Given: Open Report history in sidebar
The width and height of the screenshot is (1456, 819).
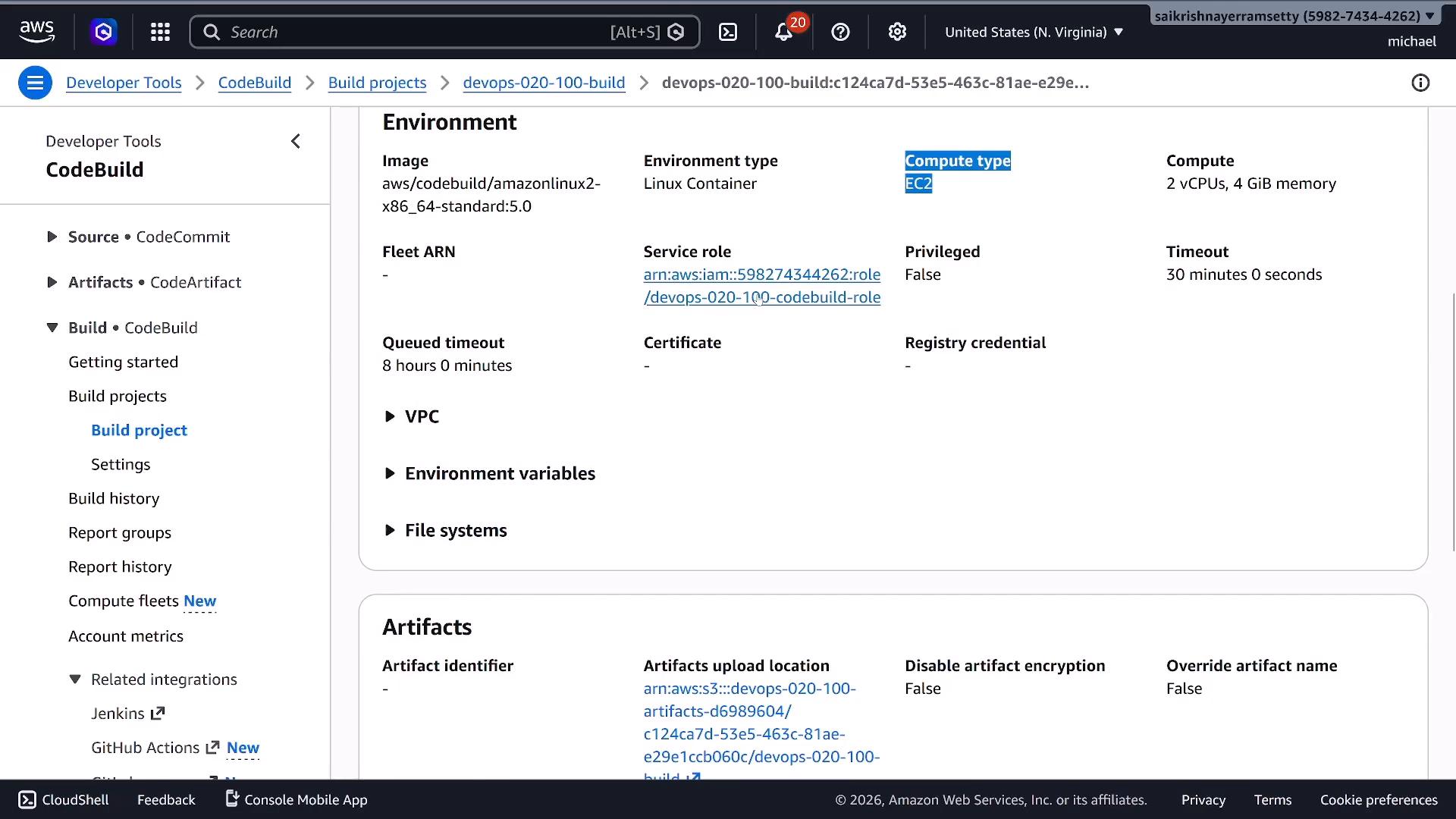Looking at the screenshot, I should click(120, 566).
